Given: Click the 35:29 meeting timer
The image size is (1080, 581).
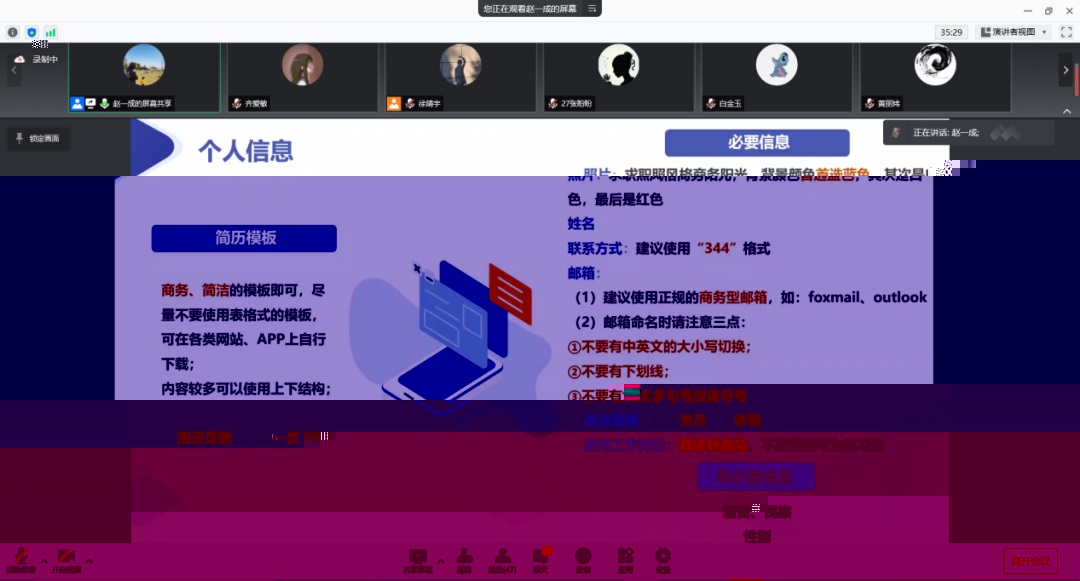Looking at the screenshot, I should [x=951, y=32].
